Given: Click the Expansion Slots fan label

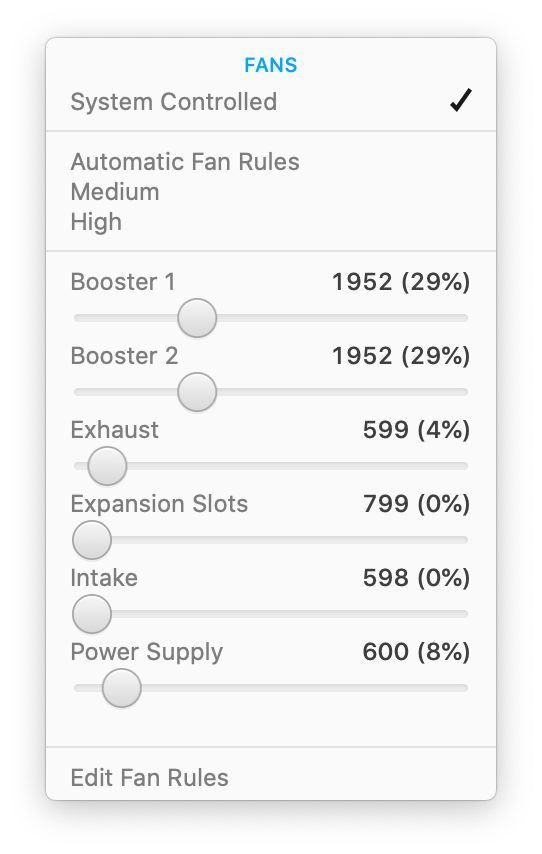Looking at the screenshot, I should point(159,504).
